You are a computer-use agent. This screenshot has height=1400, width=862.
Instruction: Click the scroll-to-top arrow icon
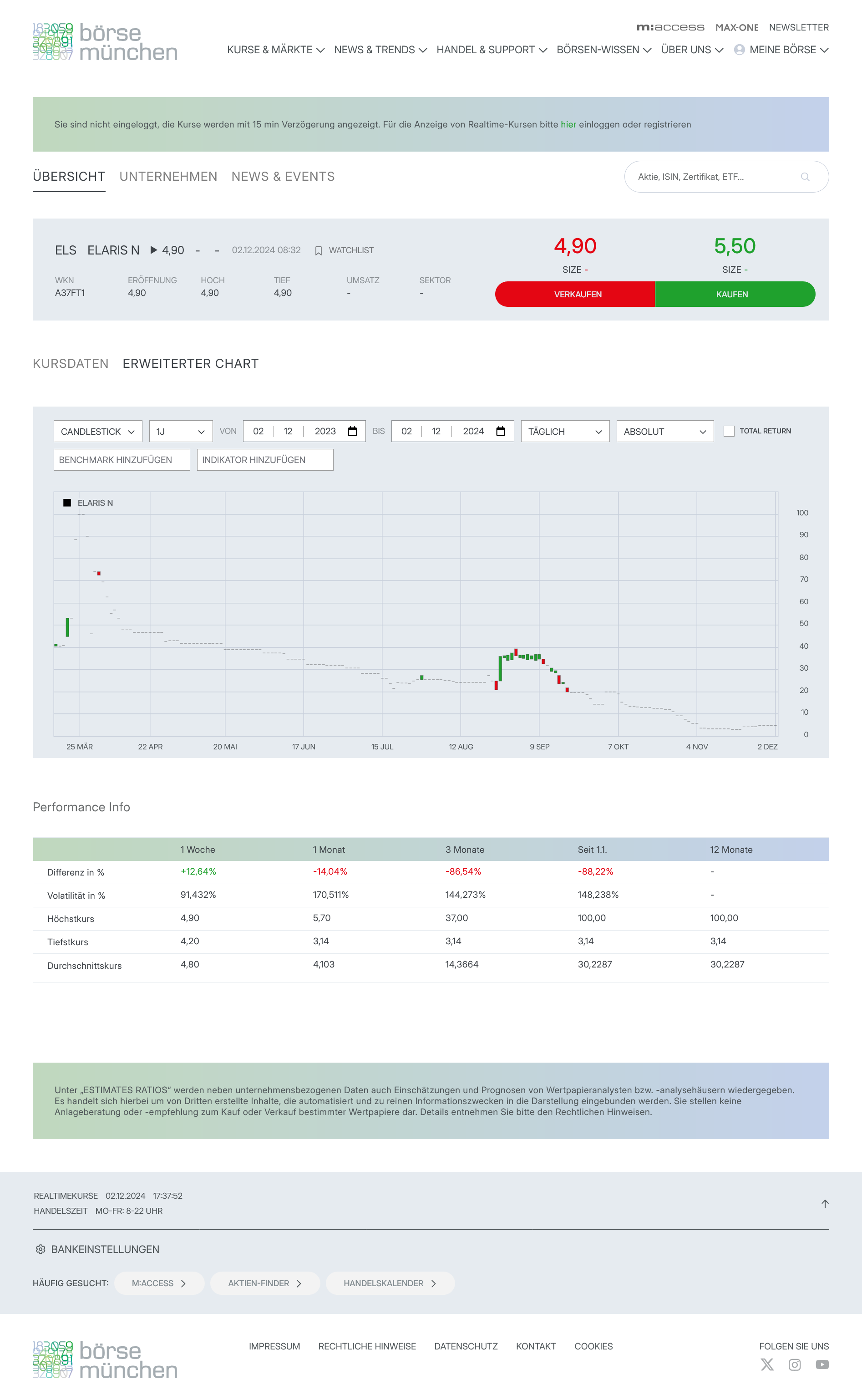pyautogui.click(x=824, y=1203)
